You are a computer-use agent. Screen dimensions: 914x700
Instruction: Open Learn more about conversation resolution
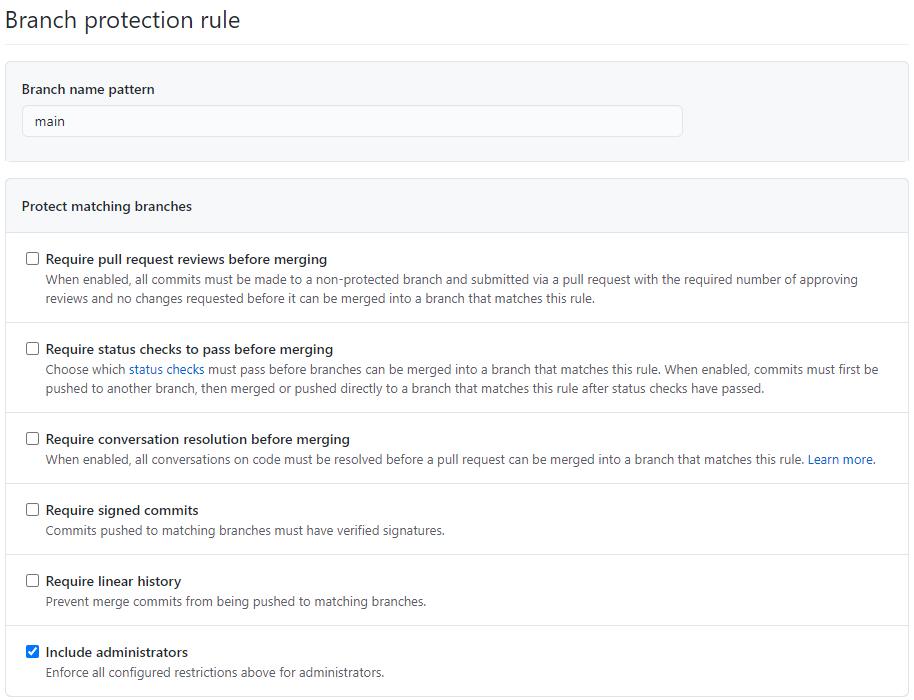(x=840, y=459)
